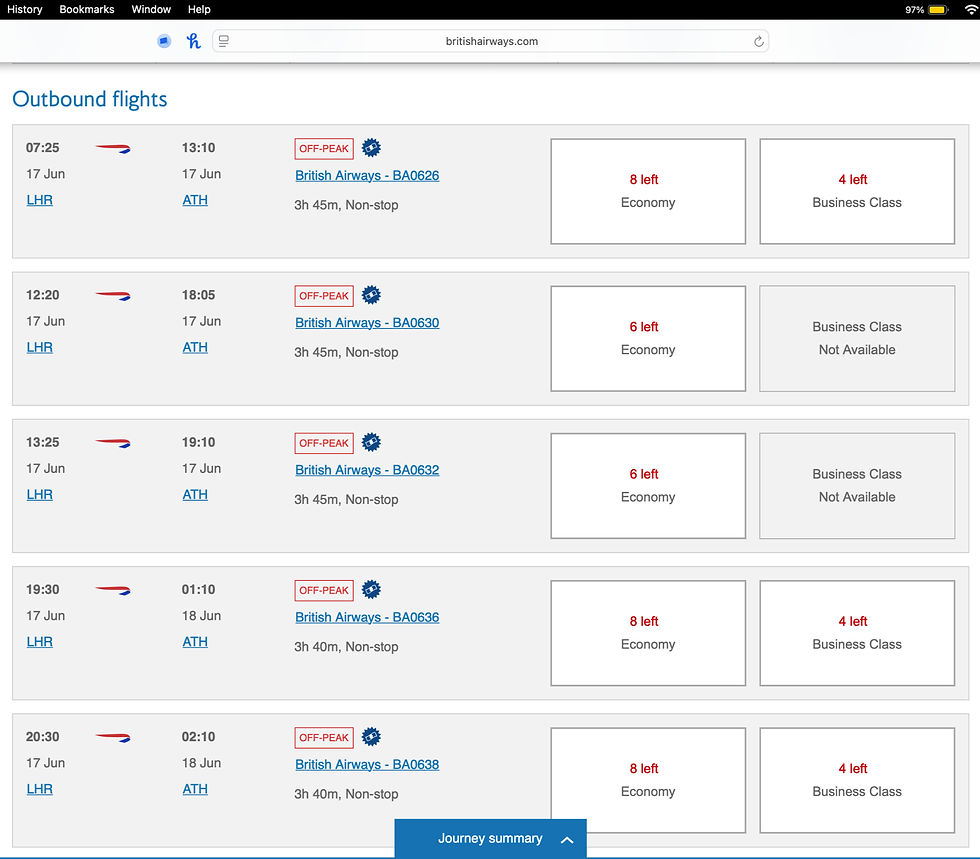This screenshot has width=980, height=859.
Task: Click the BA tail logo on 13:25 flight
Action: tap(112, 443)
